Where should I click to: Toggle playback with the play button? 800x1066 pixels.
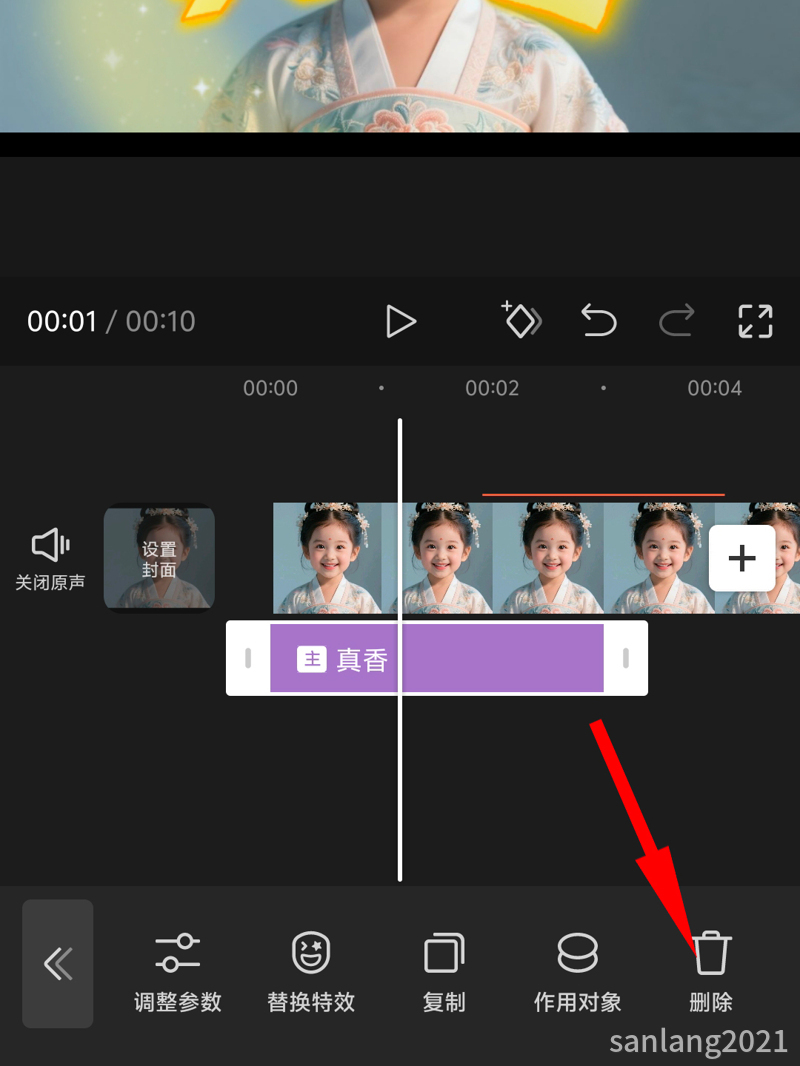pos(402,321)
